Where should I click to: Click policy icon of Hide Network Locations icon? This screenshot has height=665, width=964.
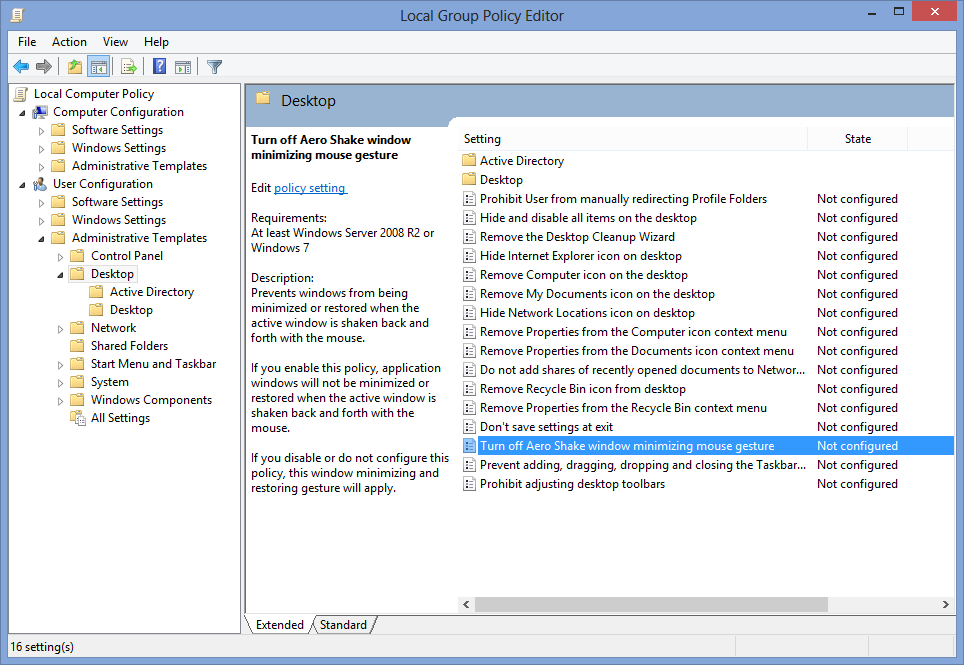[469, 313]
